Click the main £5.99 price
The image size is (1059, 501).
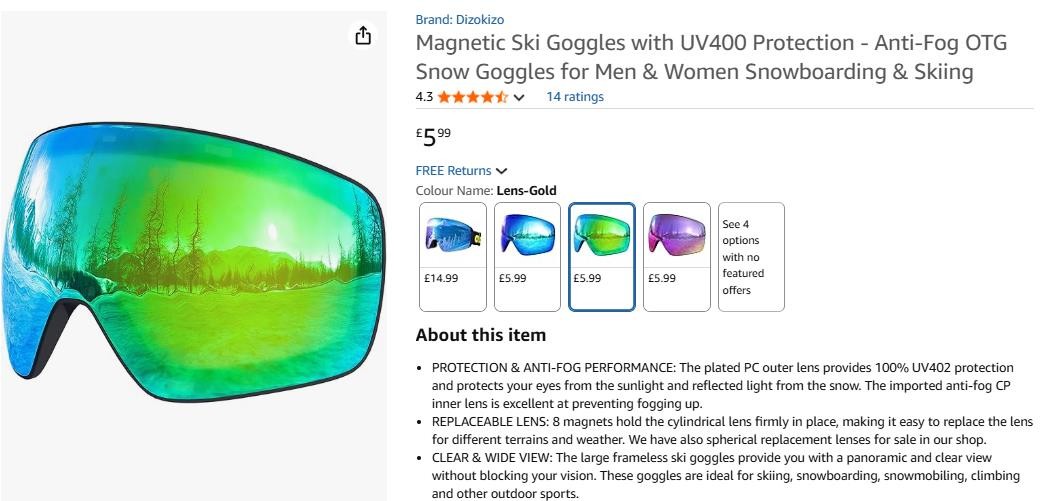click(x=433, y=136)
